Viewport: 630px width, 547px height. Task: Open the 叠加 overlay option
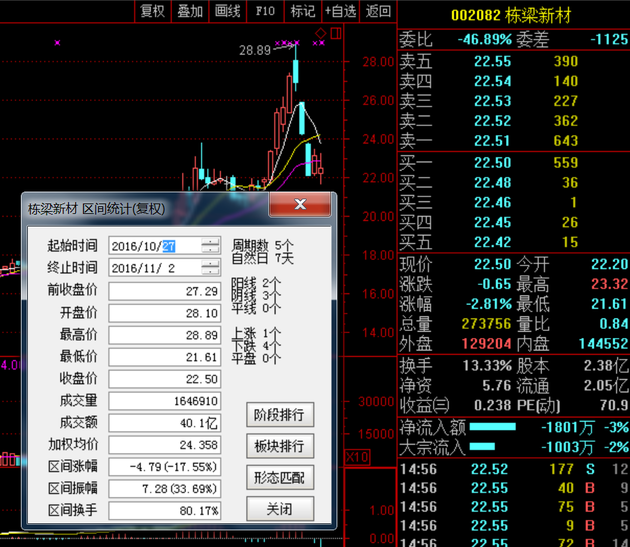click(190, 11)
